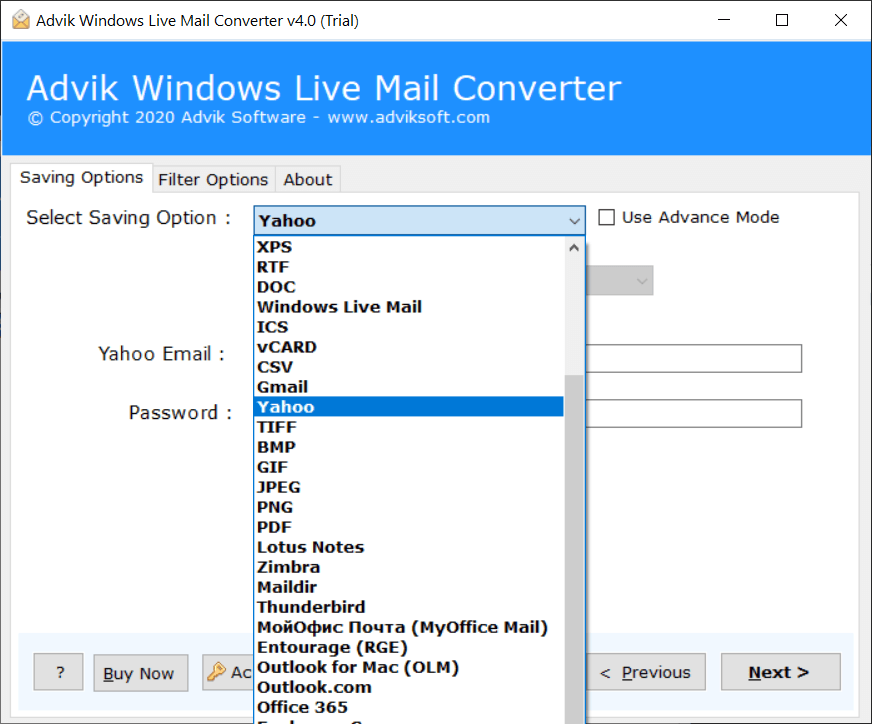Choose Entourage (RGE) option

(409, 647)
